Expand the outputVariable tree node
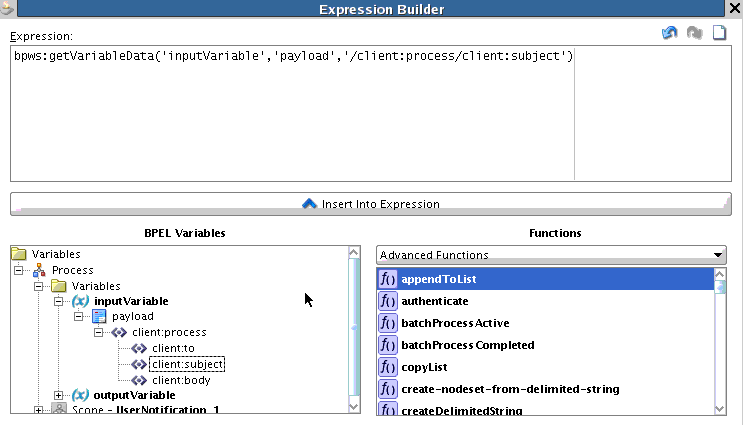The height and width of the screenshot is (425, 743). (58, 395)
